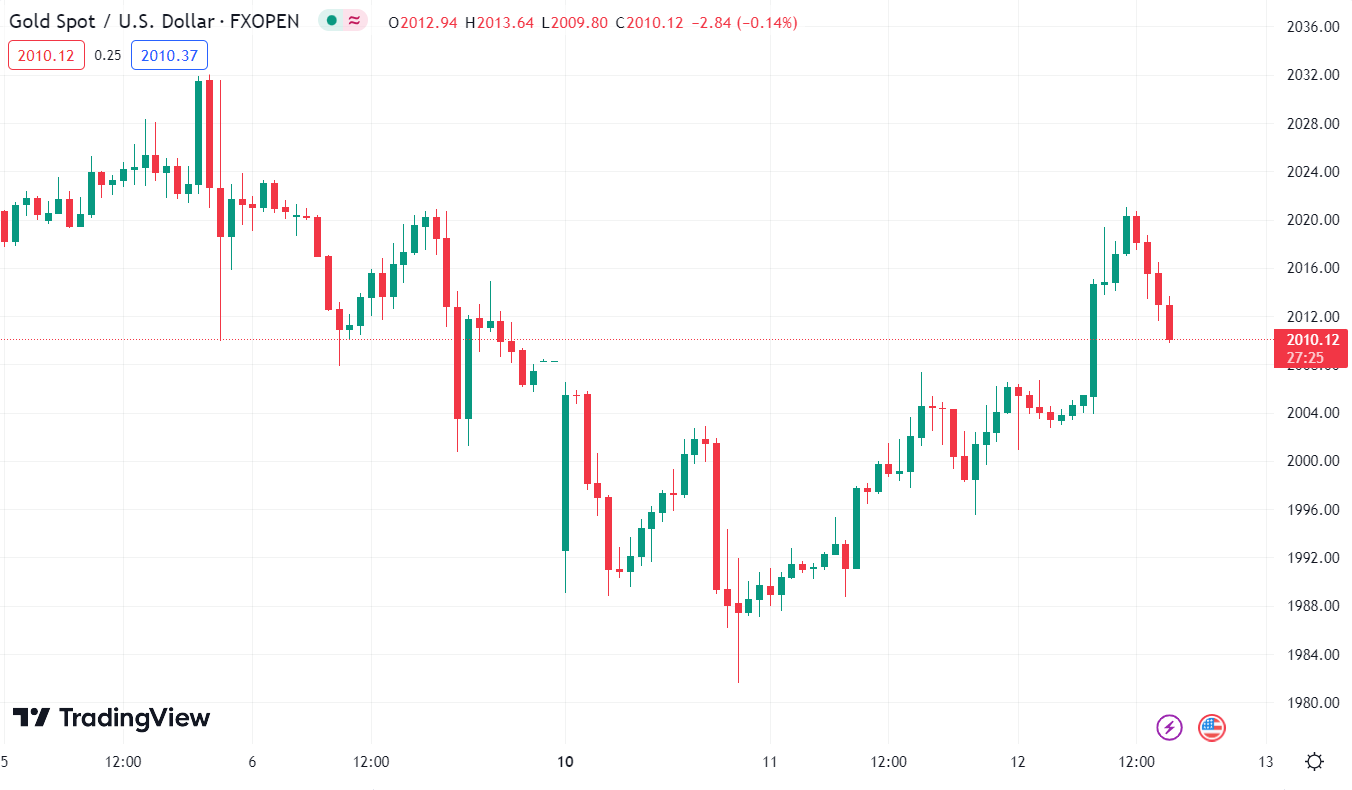Open chart settings gear icon
This screenshot has height=790, width=1352.
[x=1314, y=762]
